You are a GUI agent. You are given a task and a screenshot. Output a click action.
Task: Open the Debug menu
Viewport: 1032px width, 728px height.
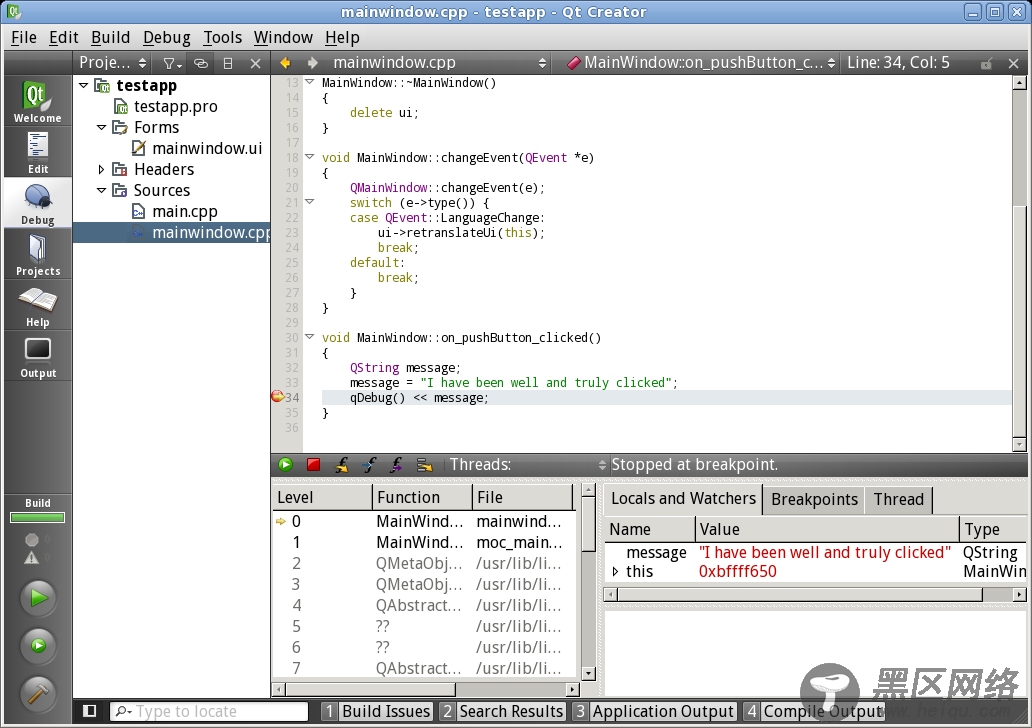click(167, 38)
